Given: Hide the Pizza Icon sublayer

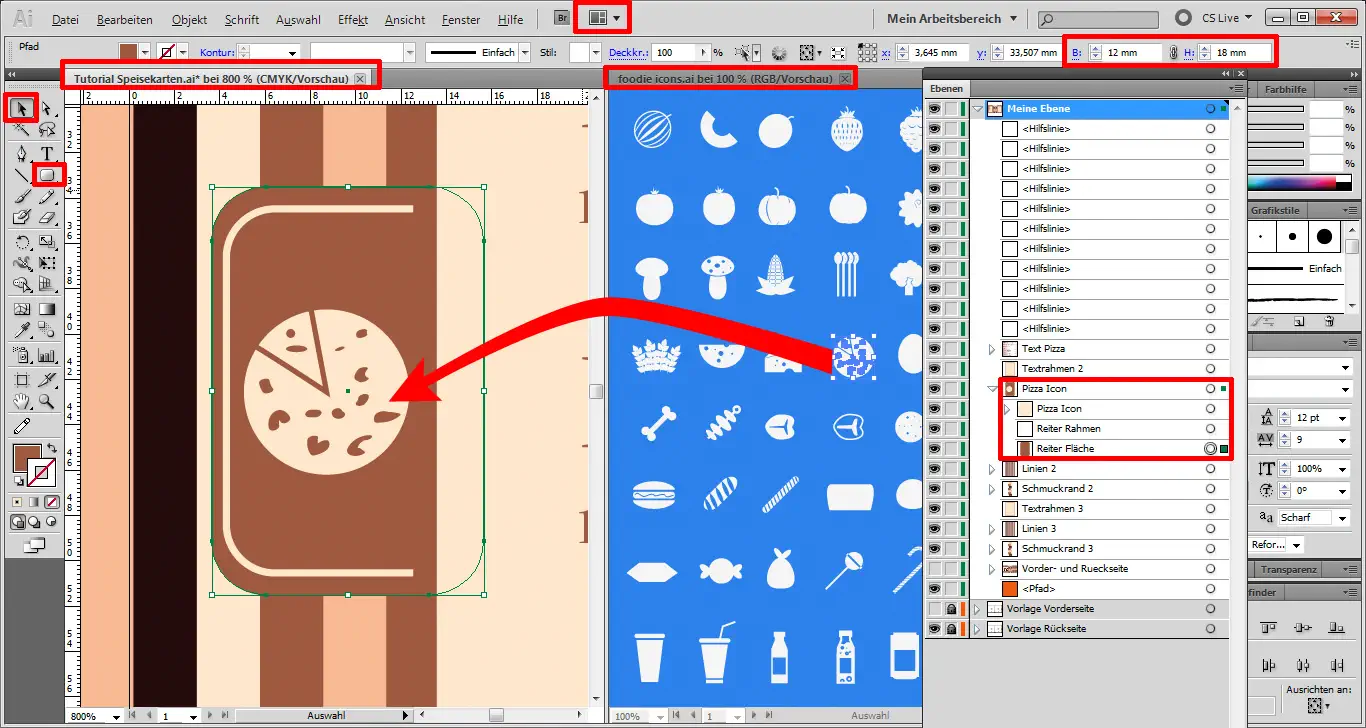Looking at the screenshot, I should (936, 408).
